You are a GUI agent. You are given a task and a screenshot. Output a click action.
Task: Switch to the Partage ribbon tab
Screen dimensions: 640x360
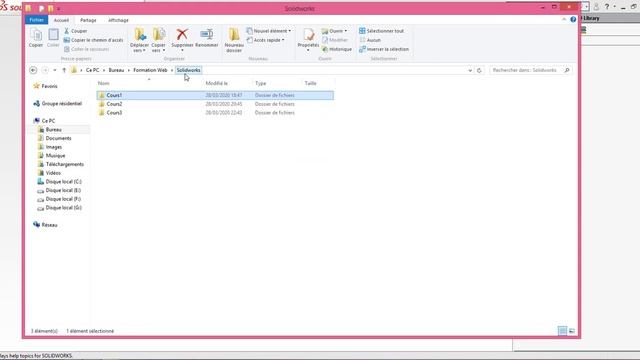pos(88,20)
